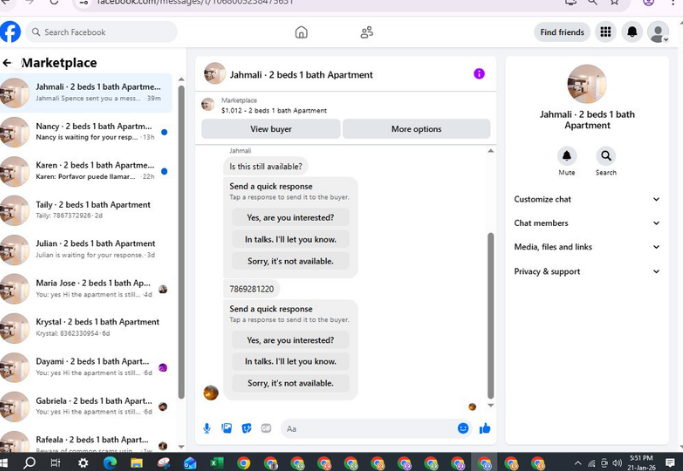Viewport: 683px width, 471px height.
Task: Open the Karen conversation
Action: 86,171
